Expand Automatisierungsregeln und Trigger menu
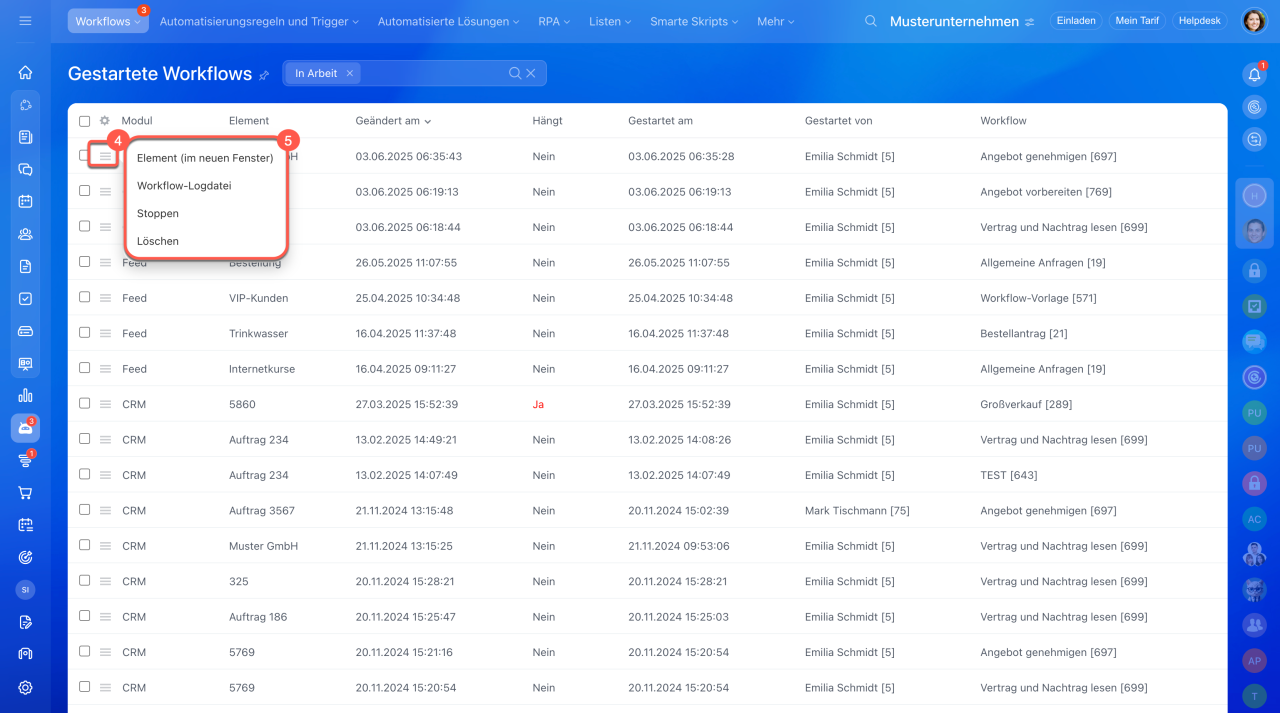 pyautogui.click(x=259, y=21)
